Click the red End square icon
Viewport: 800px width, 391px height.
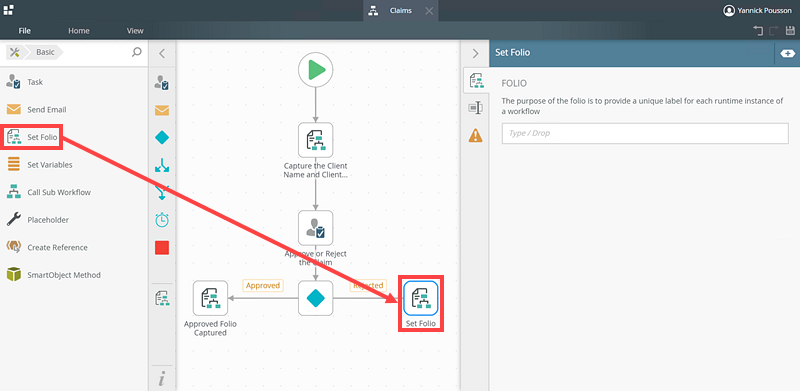[x=162, y=248]
